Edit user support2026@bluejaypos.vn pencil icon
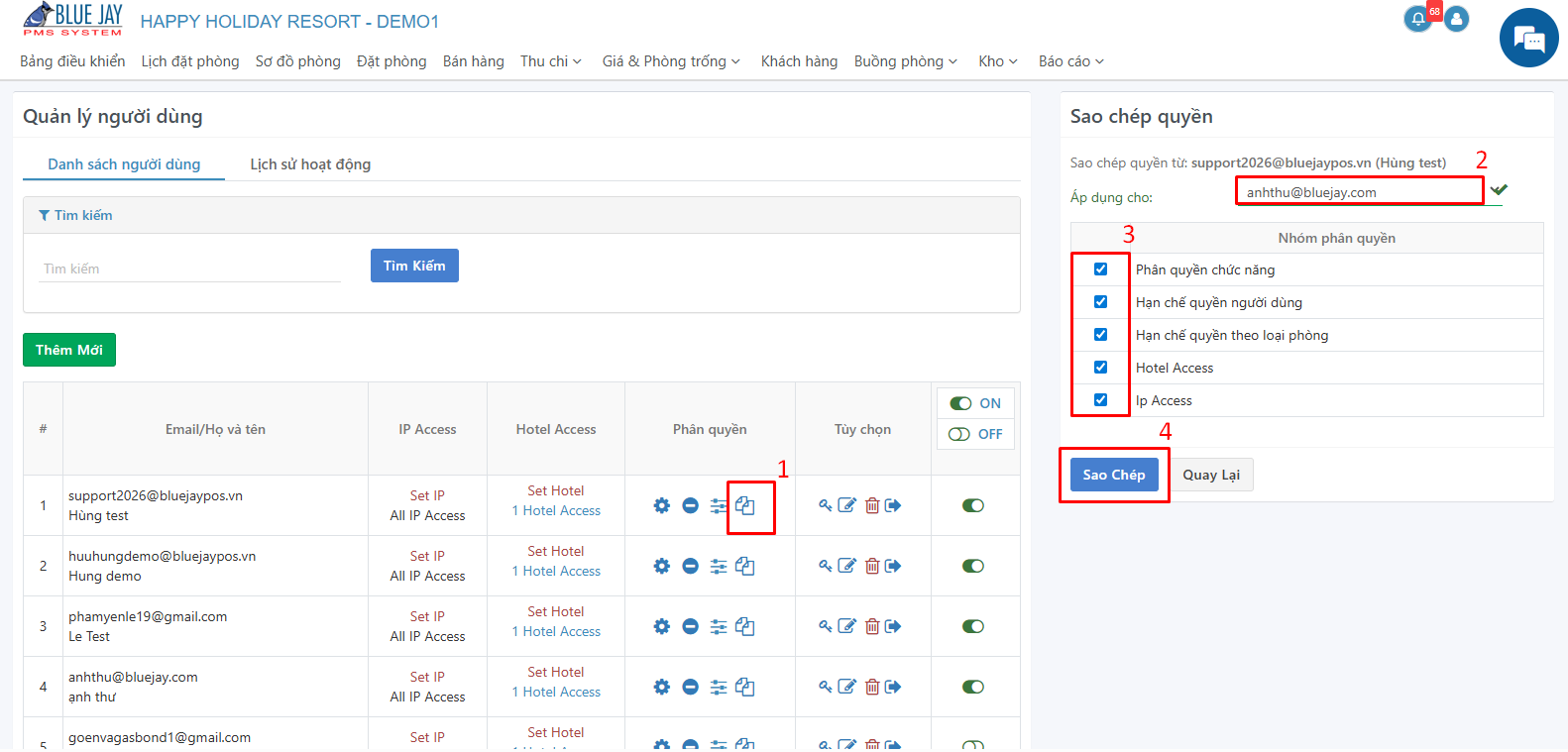Image resolution: width=1568 pixels, height=752 pixels. (x=847, y=505)
